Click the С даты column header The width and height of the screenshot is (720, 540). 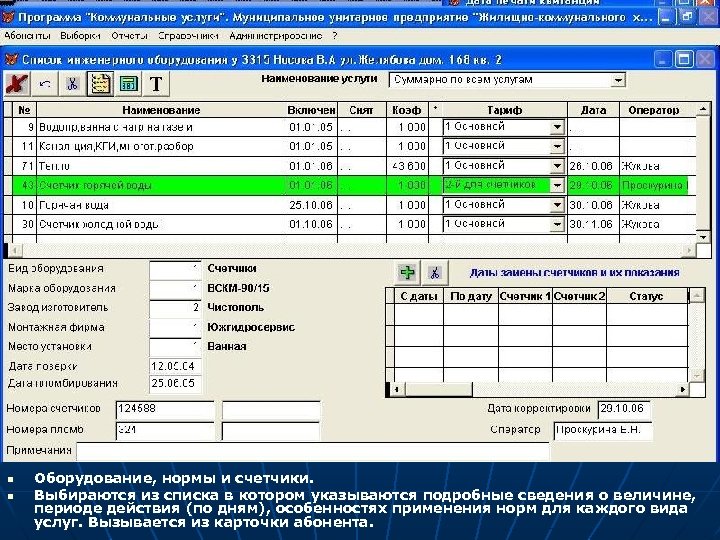click(x=419, y=297)
